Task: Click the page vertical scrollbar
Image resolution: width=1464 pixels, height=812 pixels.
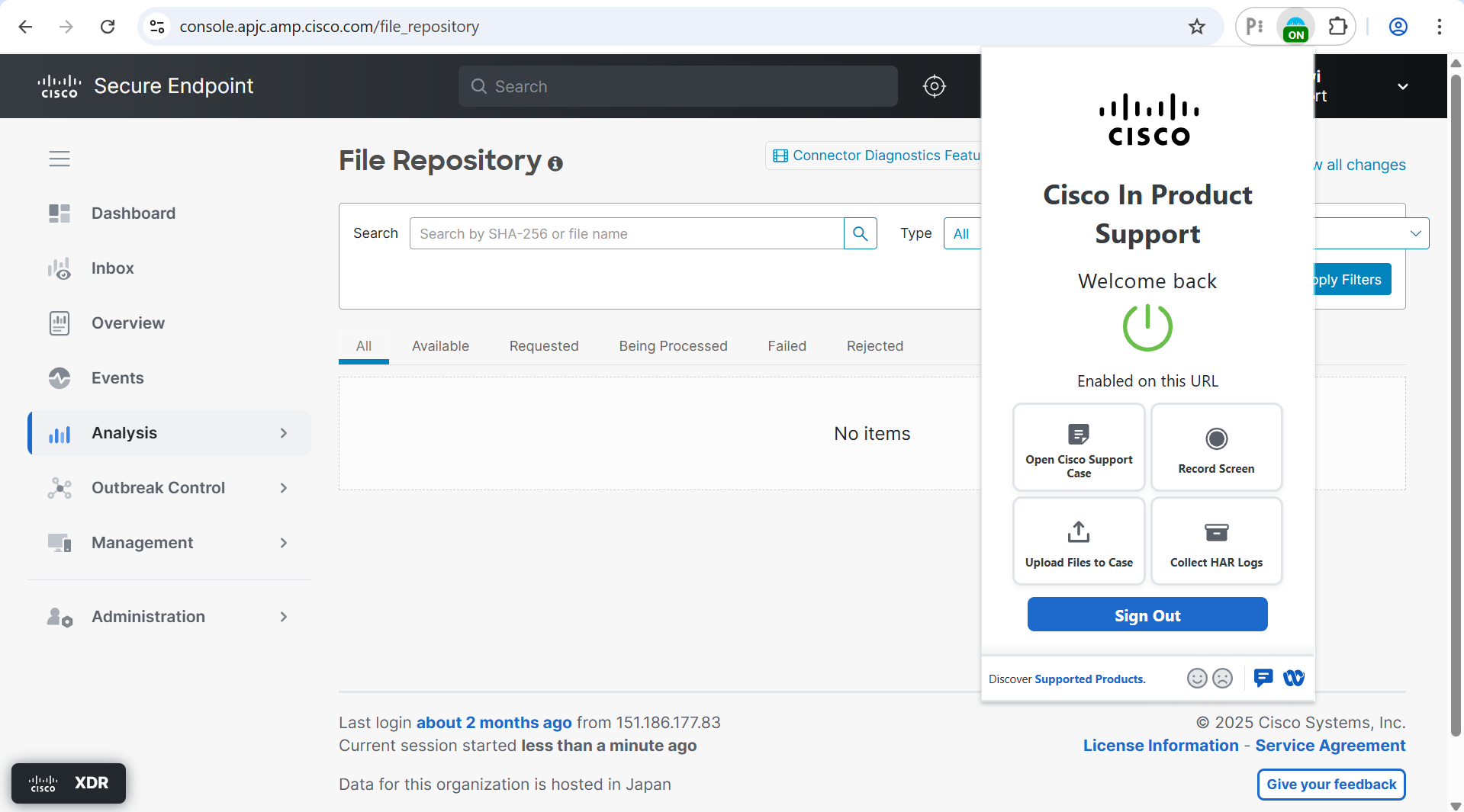Action: [x=1456, y=404]
